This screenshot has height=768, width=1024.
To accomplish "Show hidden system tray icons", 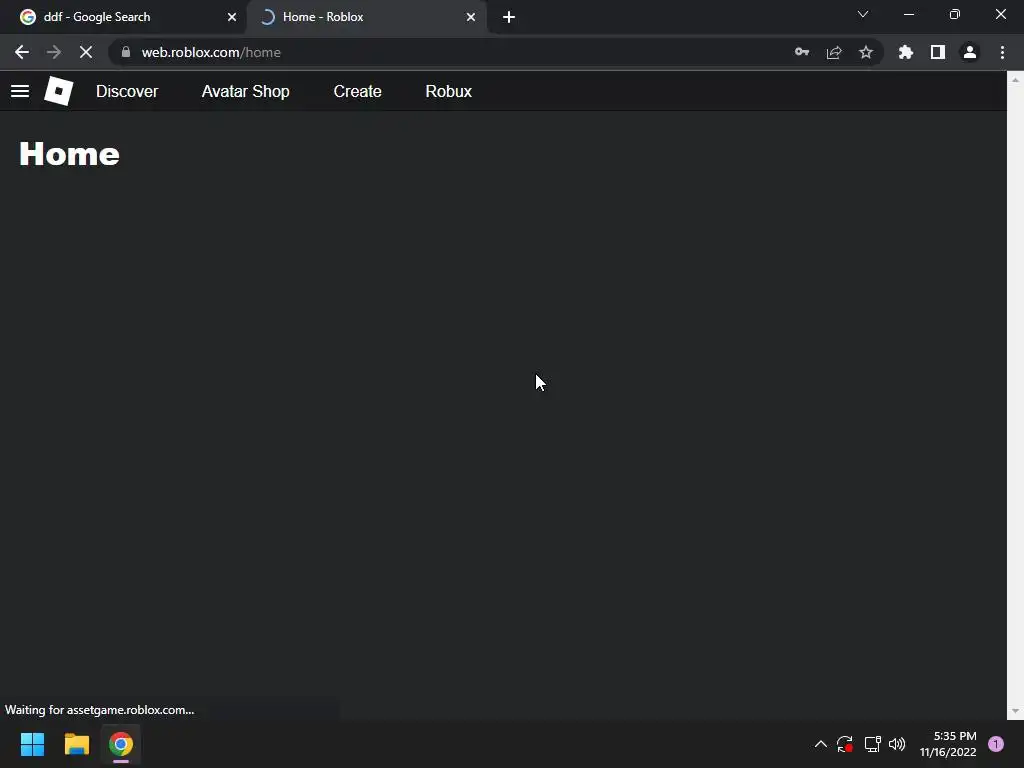I will pyautogui.click(x=821, y=744).
